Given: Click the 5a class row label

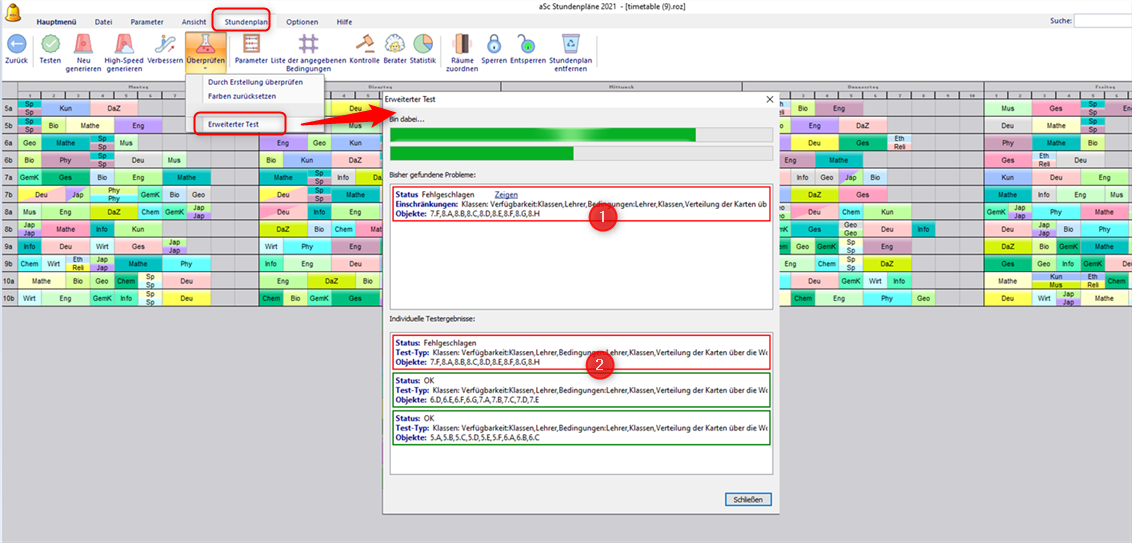Looking at the screenshot, I should (x=9, y=108).
